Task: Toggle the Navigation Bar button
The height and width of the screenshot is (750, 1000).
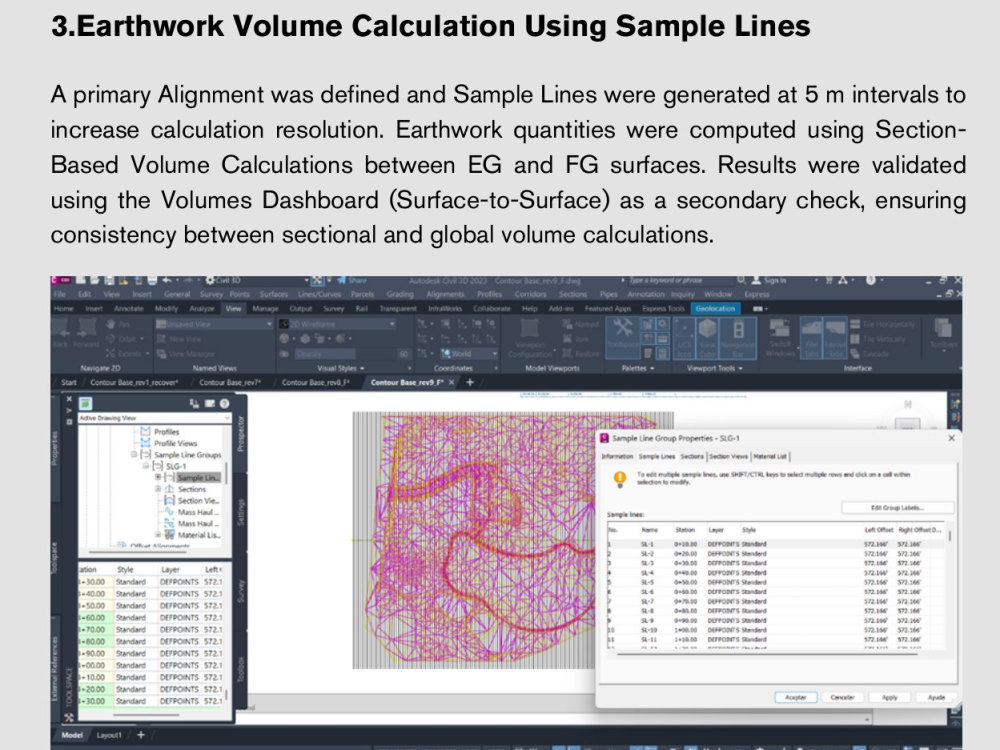Action: (x=738, y=338)
